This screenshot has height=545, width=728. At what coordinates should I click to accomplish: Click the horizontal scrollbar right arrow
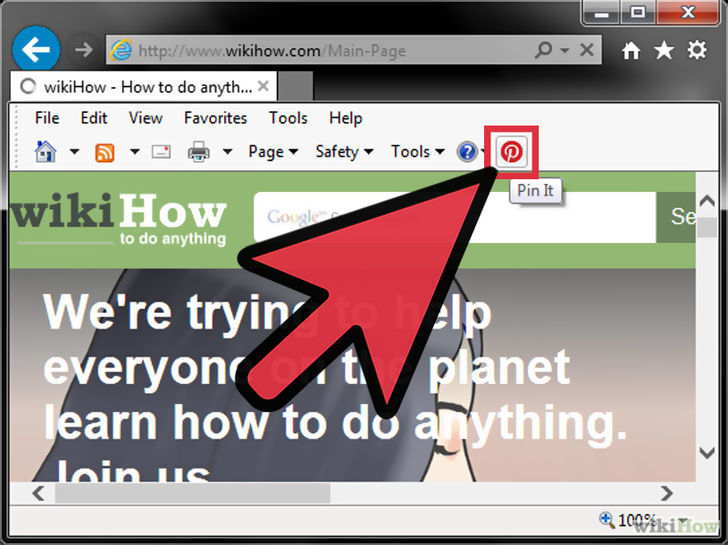click(667, 493)
